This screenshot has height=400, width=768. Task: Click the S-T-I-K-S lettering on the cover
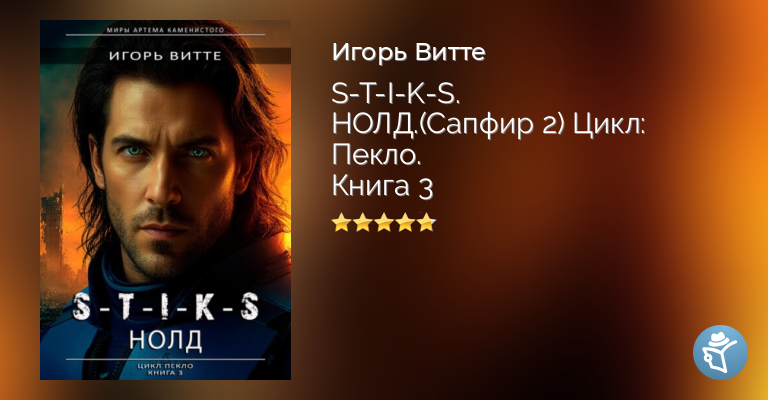[166, 306]
